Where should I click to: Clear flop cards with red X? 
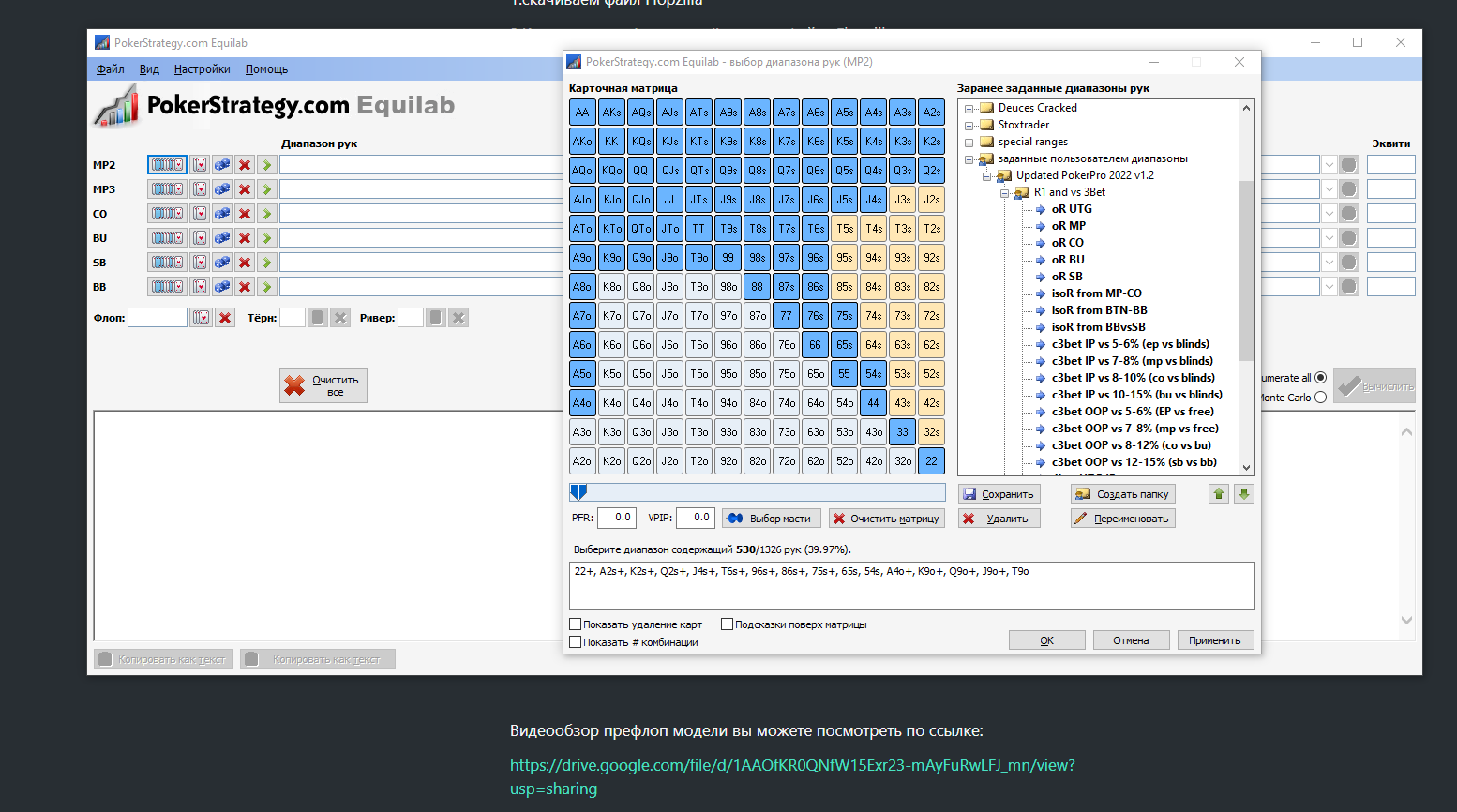[x=225, y=318]
